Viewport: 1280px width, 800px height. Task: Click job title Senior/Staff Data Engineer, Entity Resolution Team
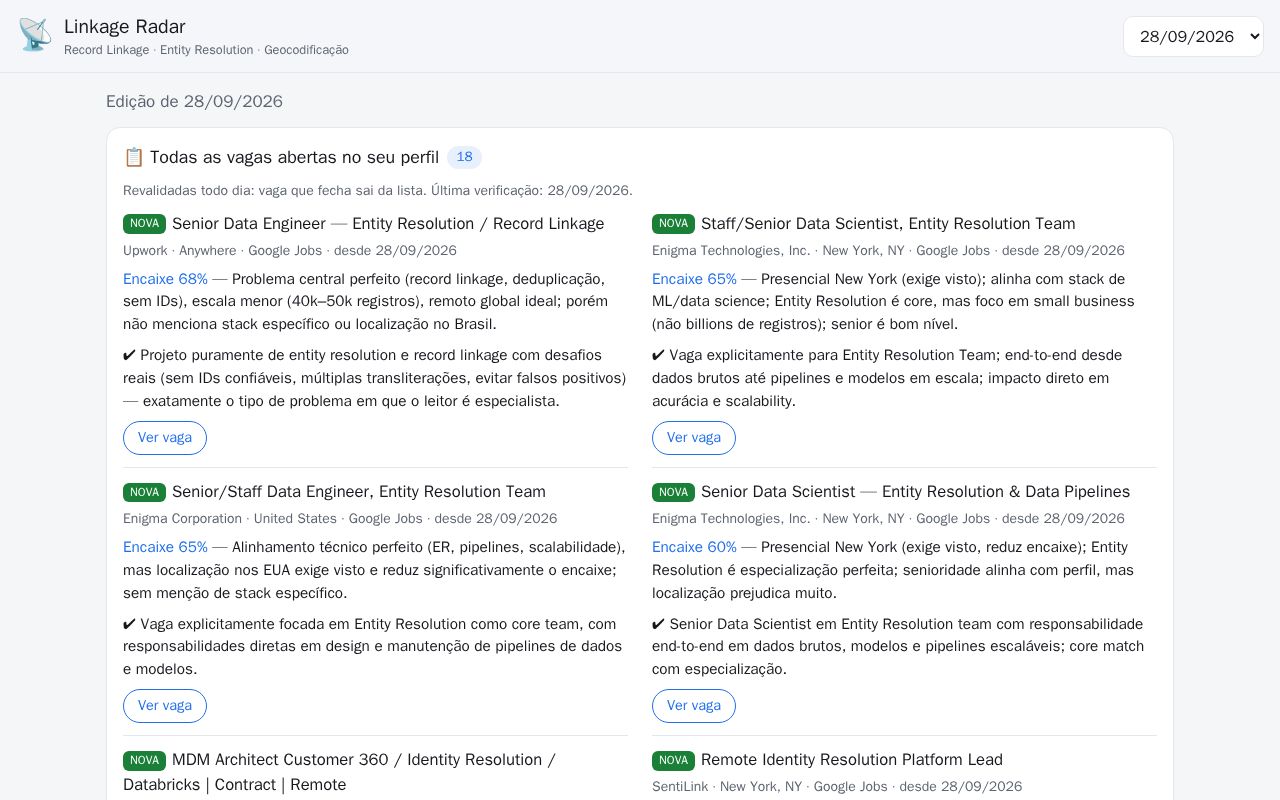coord(359,491)
